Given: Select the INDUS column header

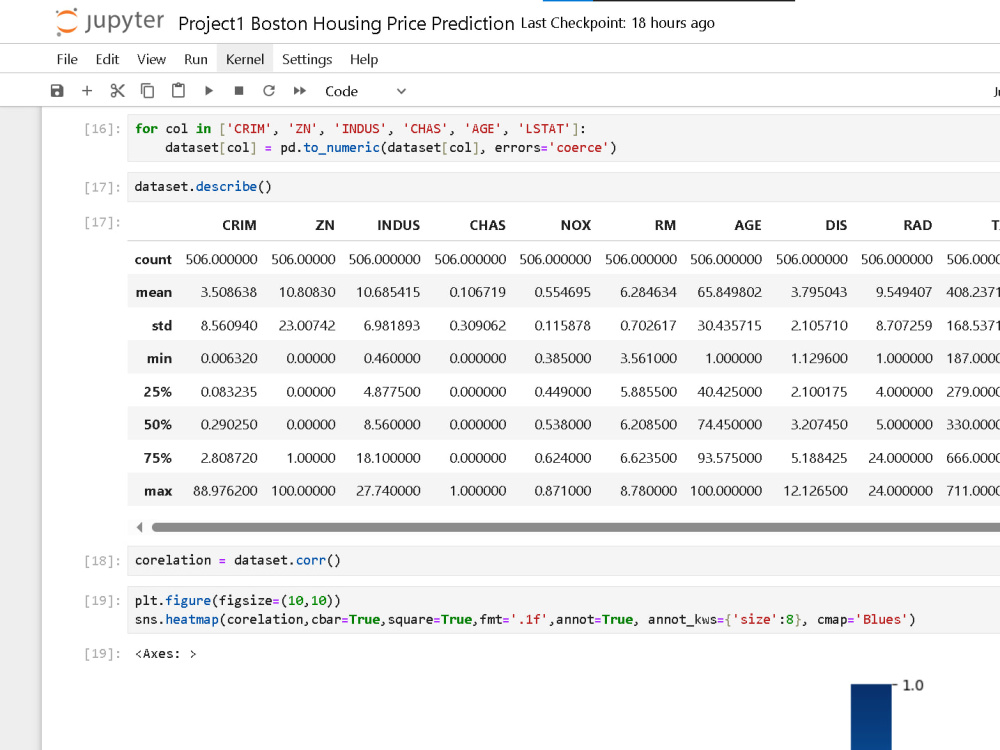Looking at the screenshot, I should 398,225.
